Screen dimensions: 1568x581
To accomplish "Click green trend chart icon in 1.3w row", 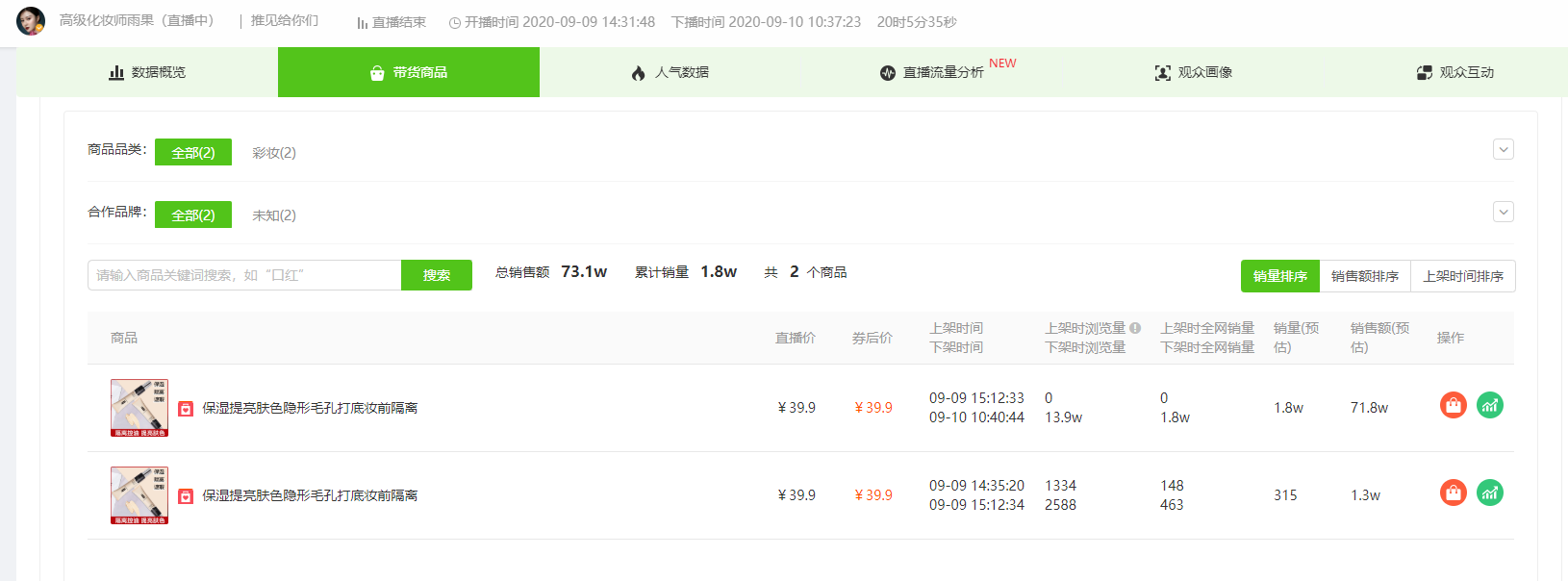I will [x=1490, y=493].
